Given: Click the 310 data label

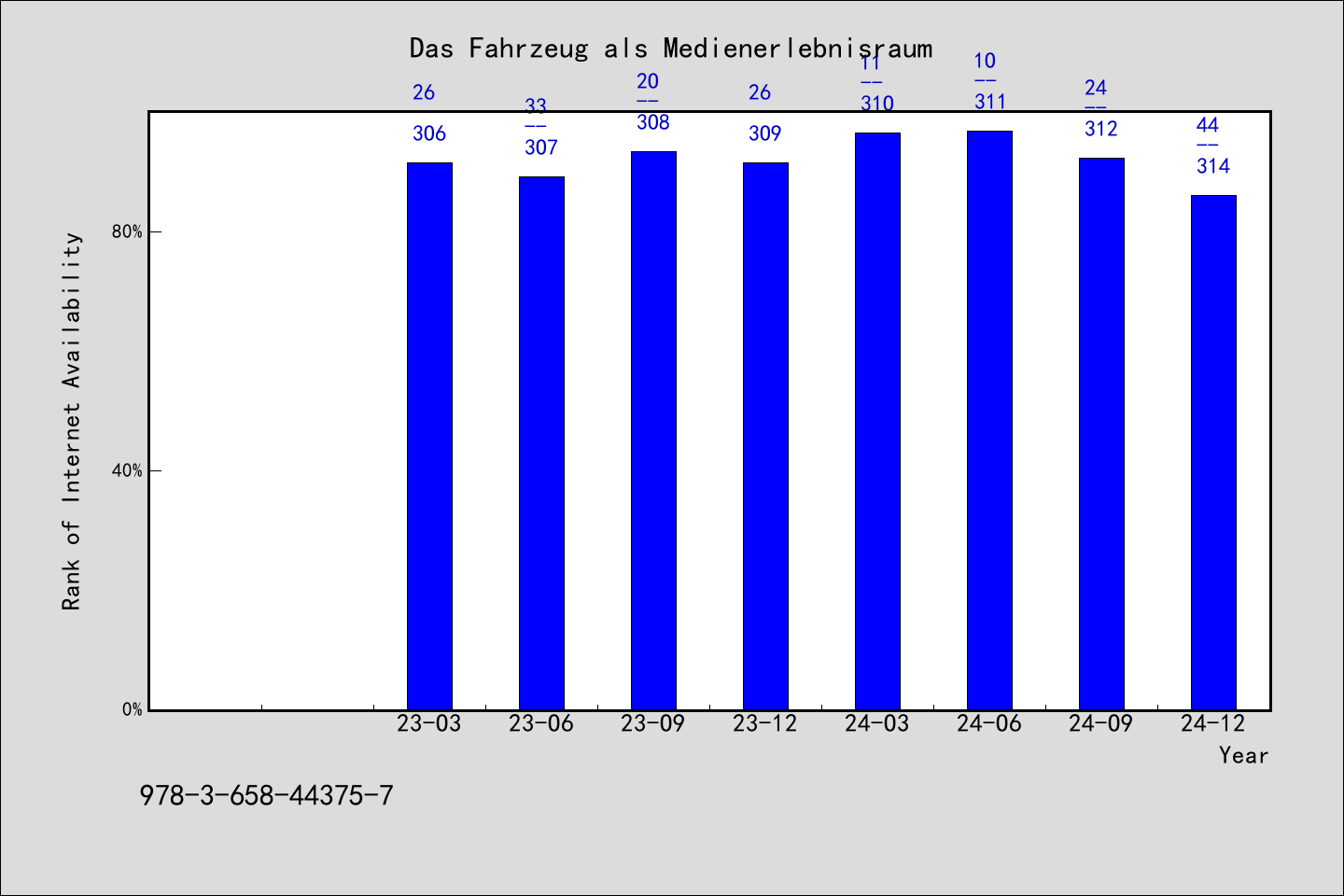Looking at the screenshot, I should (877, 104).
